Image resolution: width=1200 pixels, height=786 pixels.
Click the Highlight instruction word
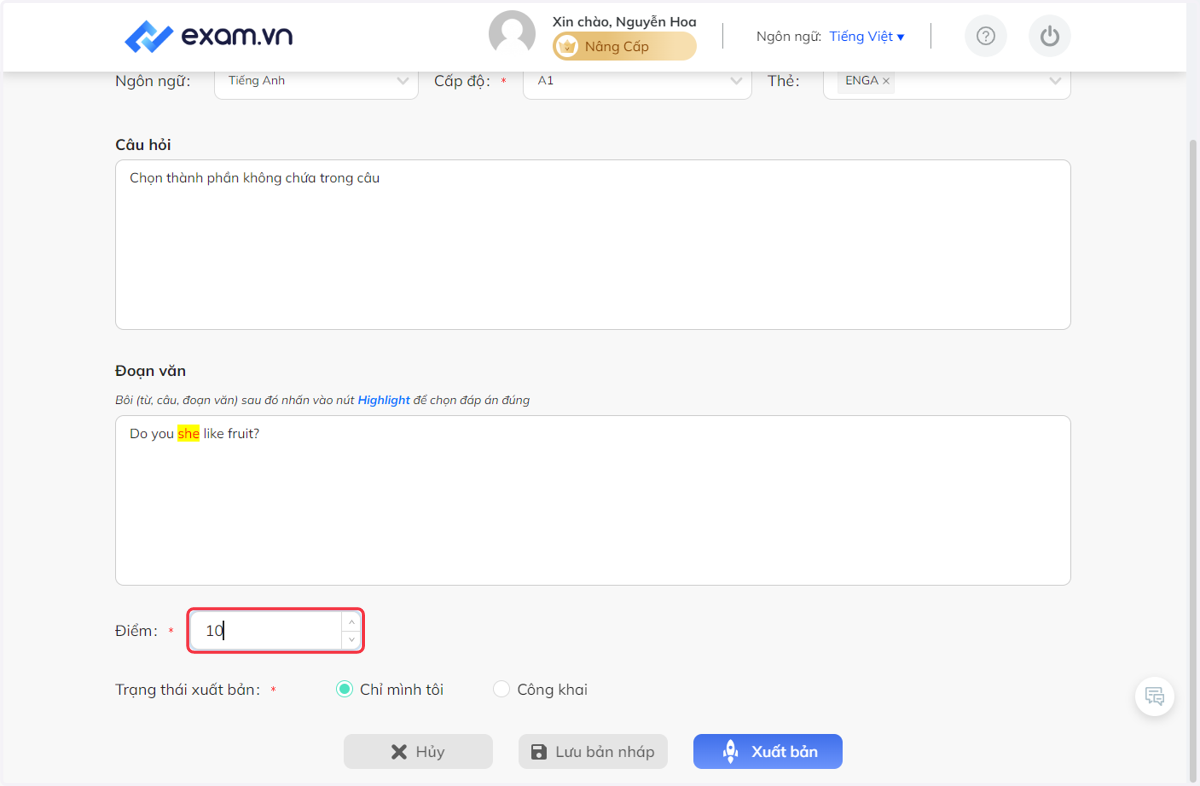[x=384, y=400]
